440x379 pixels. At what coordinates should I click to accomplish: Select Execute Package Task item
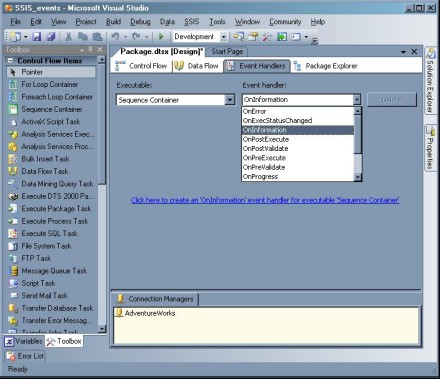[51, 209]
